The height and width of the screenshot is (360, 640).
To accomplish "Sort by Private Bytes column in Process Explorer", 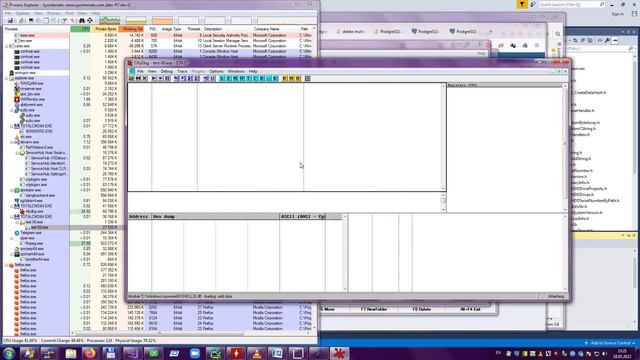I will [x=105, y=29].
